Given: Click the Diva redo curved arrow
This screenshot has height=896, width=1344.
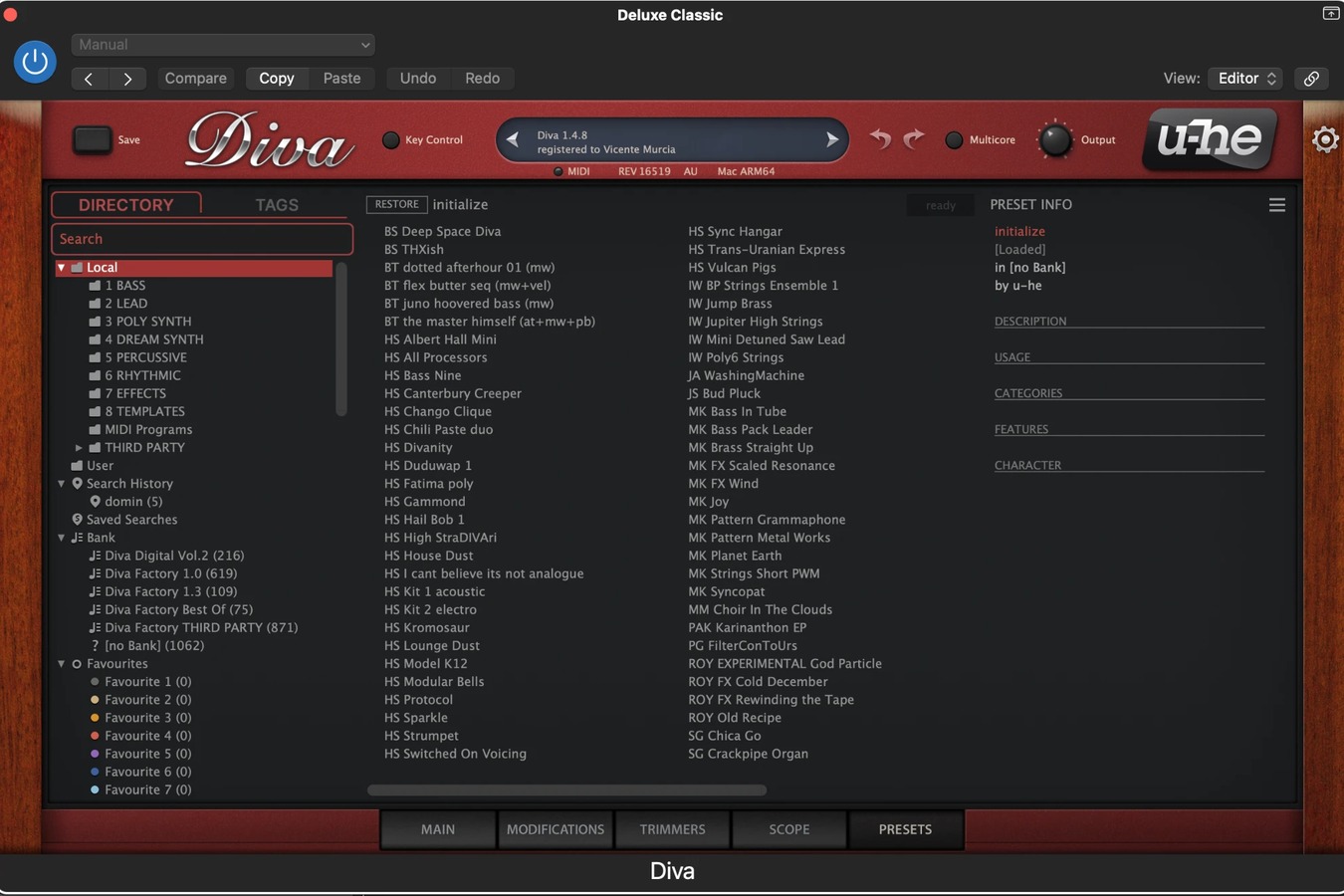Looking at the screenshot, I should click(x=914, y=139).
